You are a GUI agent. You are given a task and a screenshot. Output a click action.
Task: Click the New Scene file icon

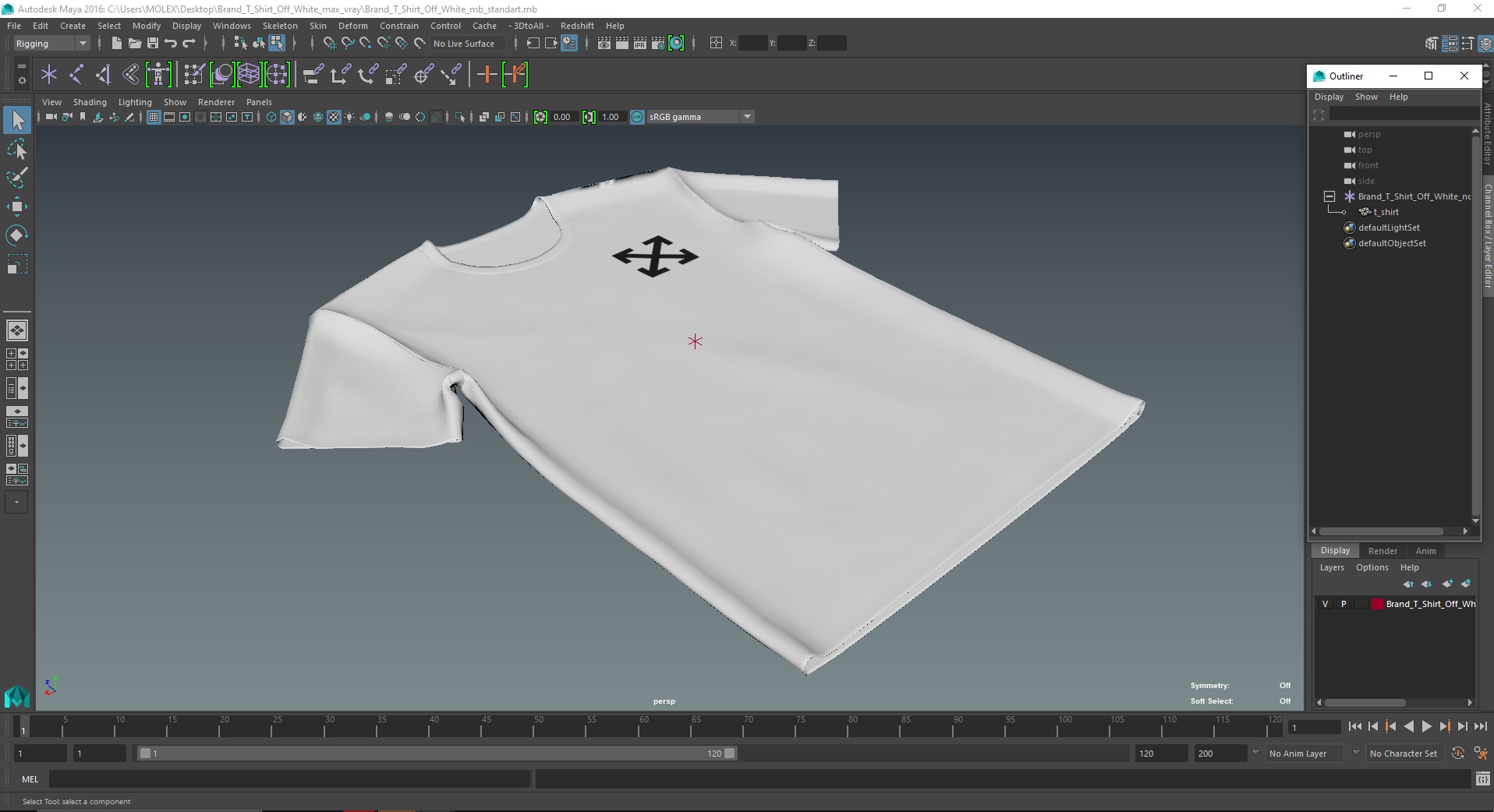click(x=116, y=44)
